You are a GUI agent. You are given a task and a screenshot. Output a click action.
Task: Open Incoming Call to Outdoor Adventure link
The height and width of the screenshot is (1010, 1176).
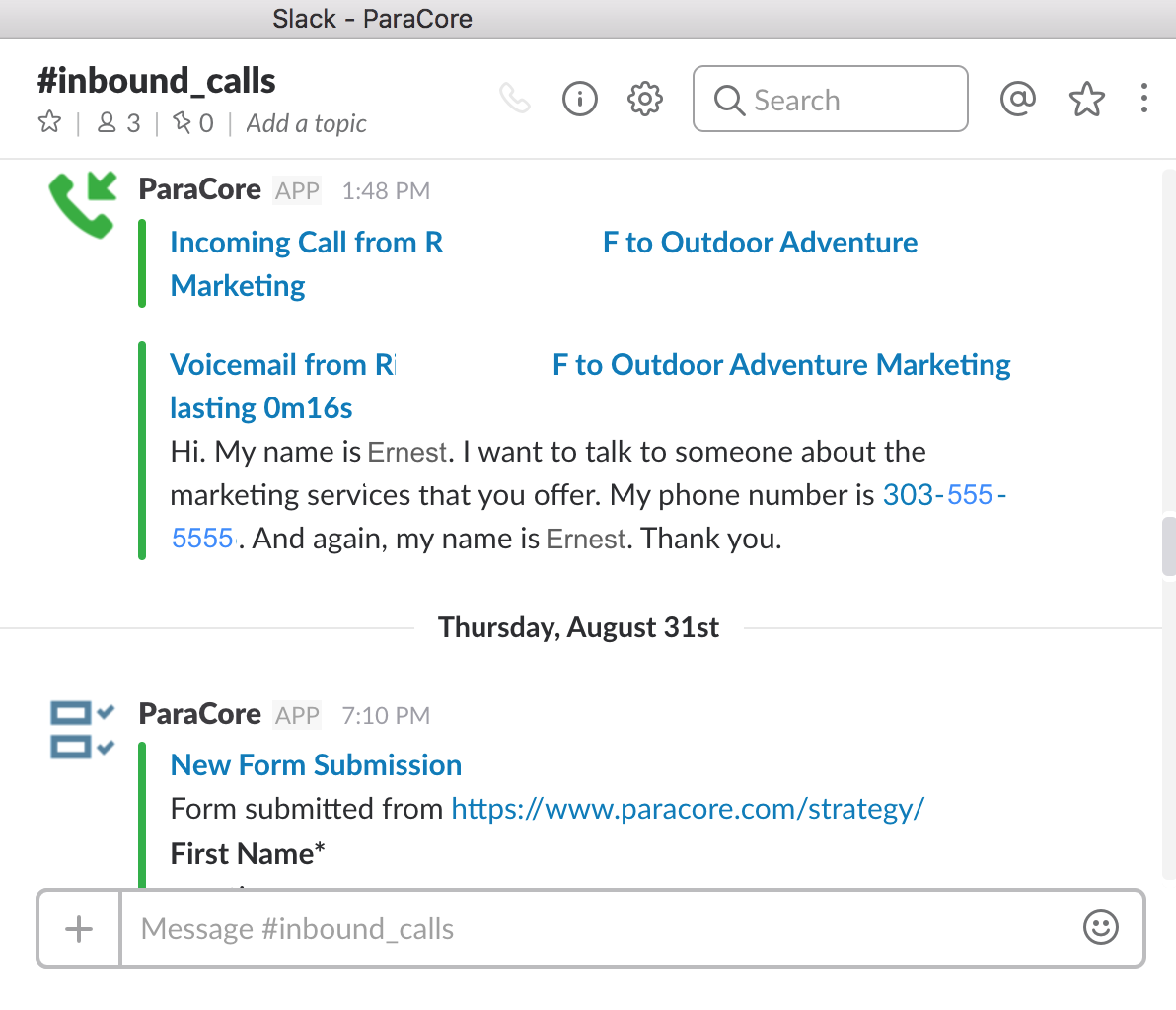(x=543, y=263)
